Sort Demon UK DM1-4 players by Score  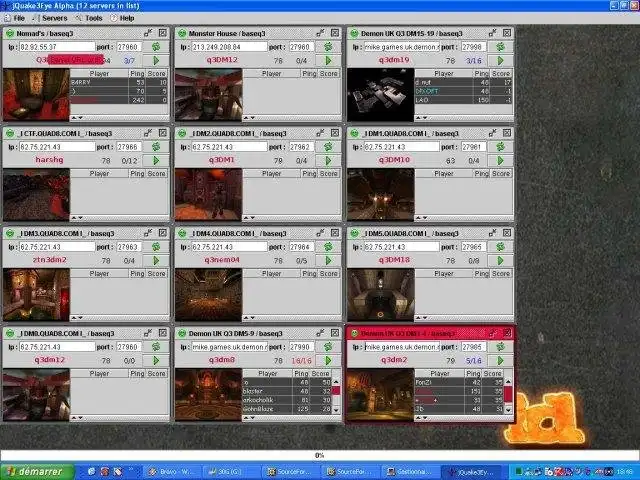point(492,373)
